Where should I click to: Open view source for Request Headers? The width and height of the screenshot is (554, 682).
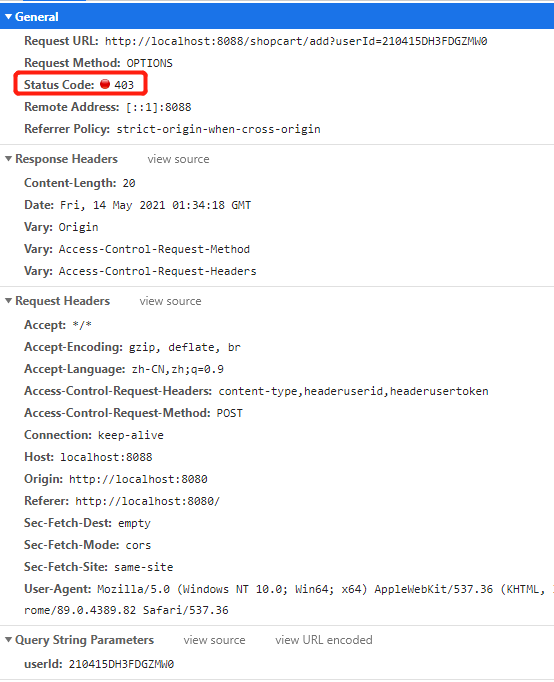[170, 301]
